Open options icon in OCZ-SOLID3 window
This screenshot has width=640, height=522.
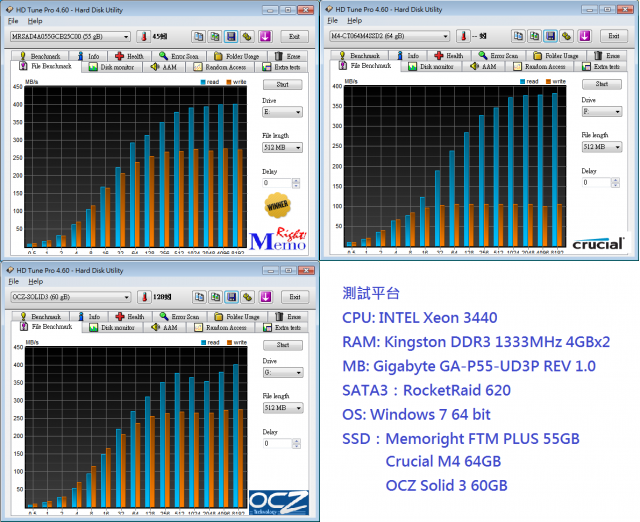pyautogui.click(x=247, y=297)
